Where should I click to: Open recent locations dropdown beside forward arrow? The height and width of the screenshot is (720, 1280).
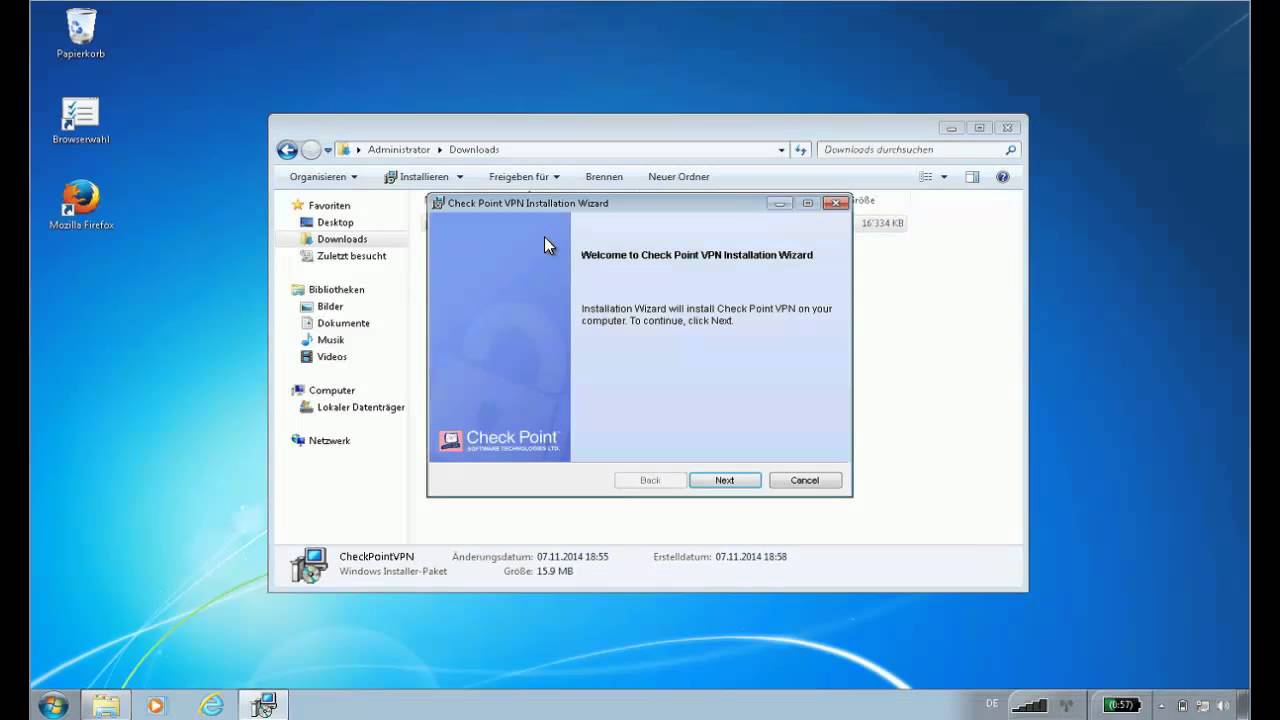point(328,150)
